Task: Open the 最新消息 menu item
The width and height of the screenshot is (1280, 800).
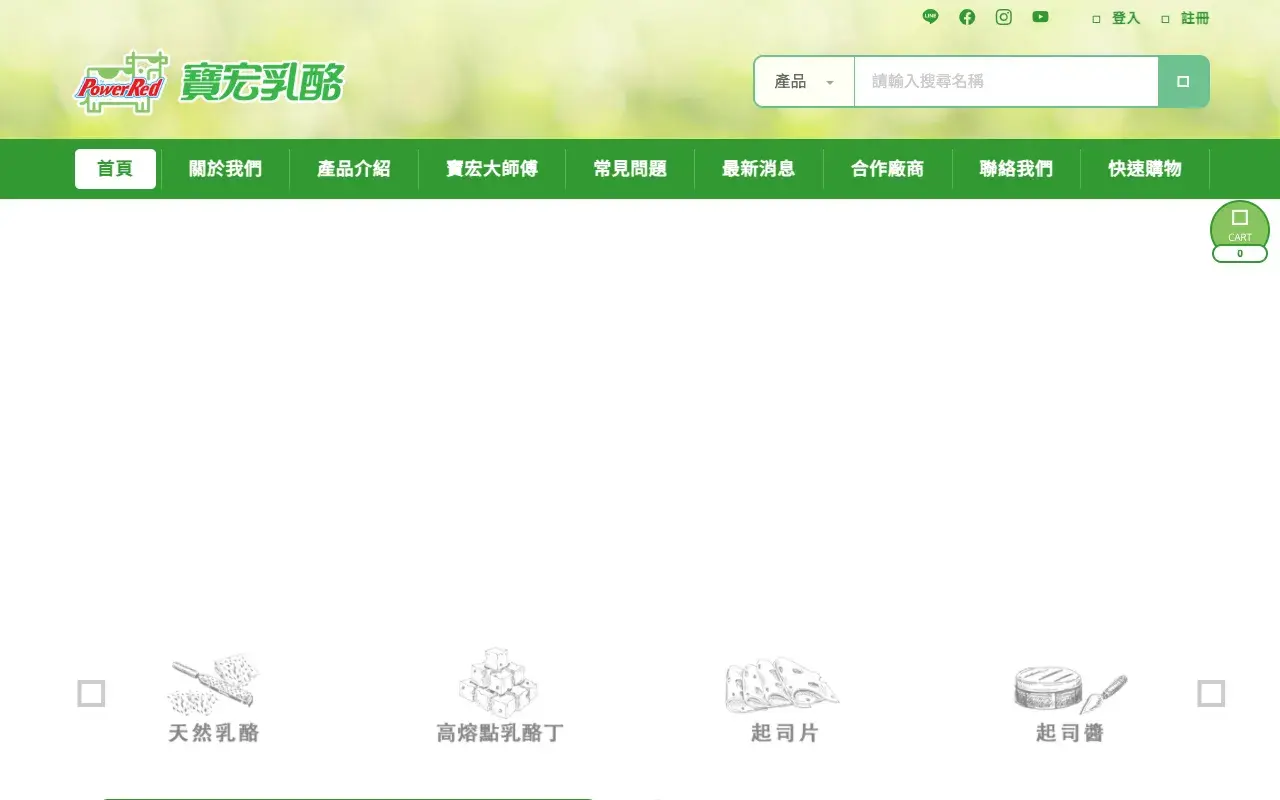Action: (759, 169)
